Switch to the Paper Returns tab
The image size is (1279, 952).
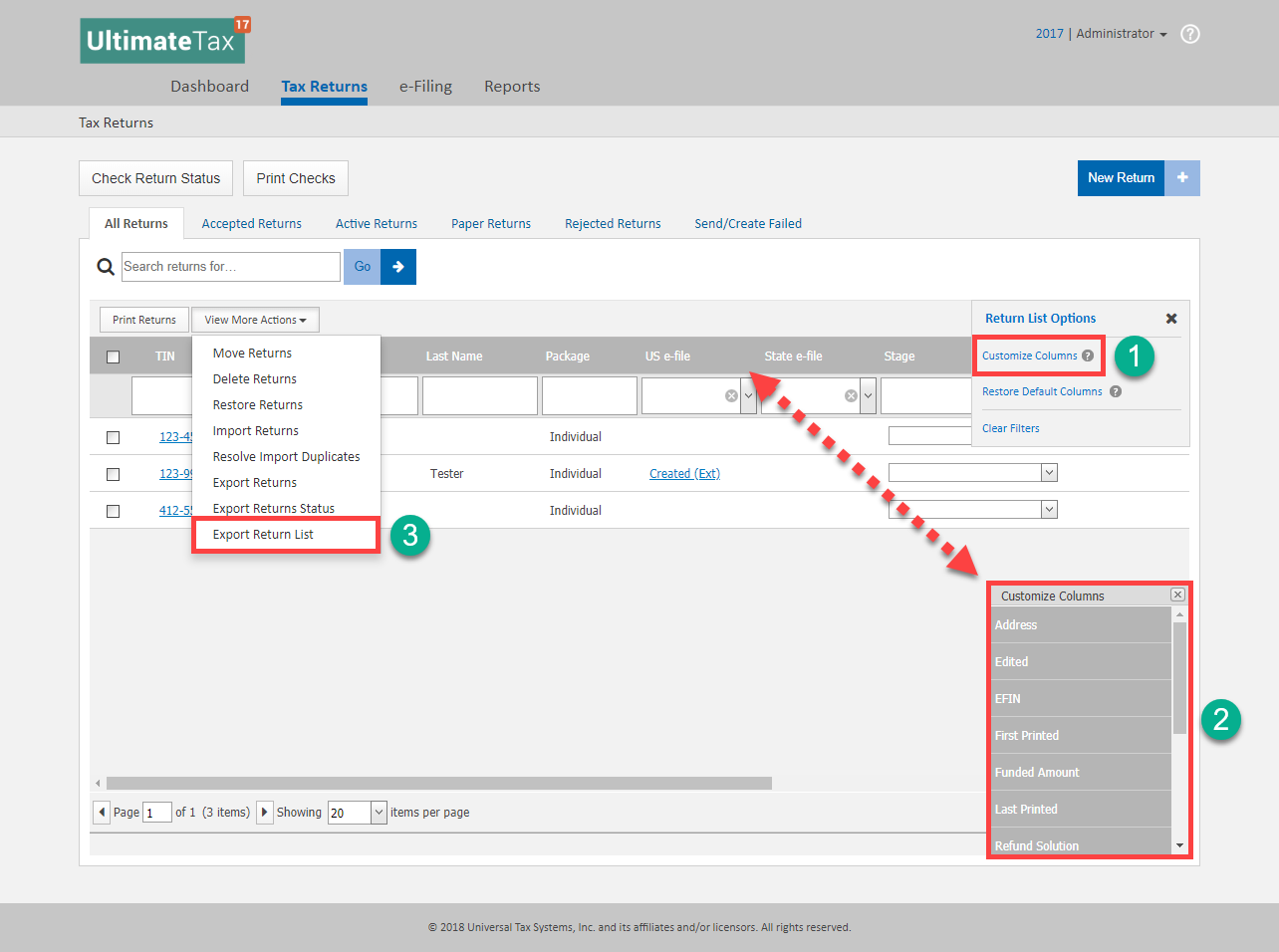pos(491,224)
